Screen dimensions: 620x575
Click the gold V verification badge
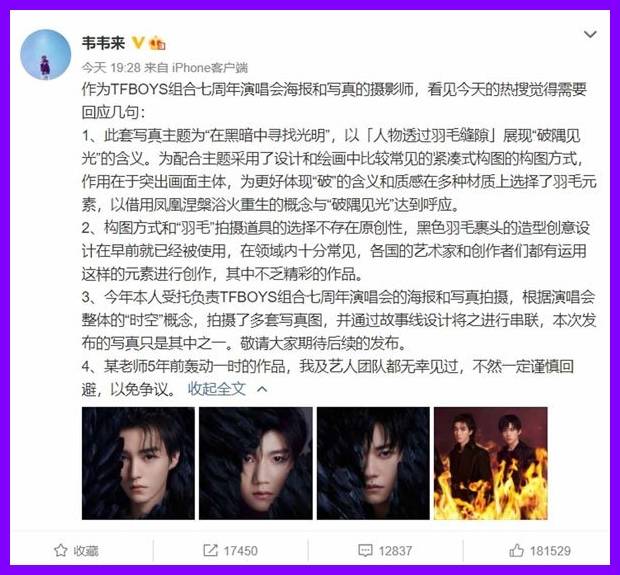pos(138,42)
